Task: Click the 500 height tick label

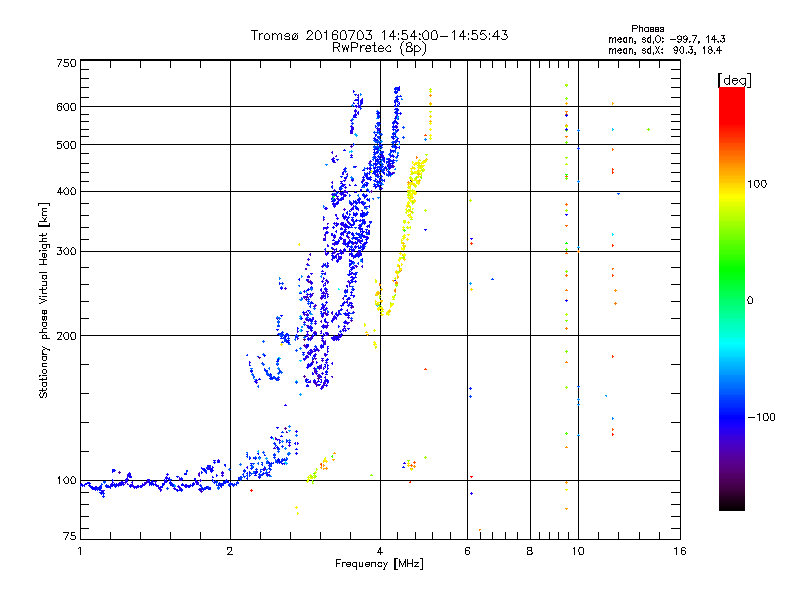Action: 66,145
